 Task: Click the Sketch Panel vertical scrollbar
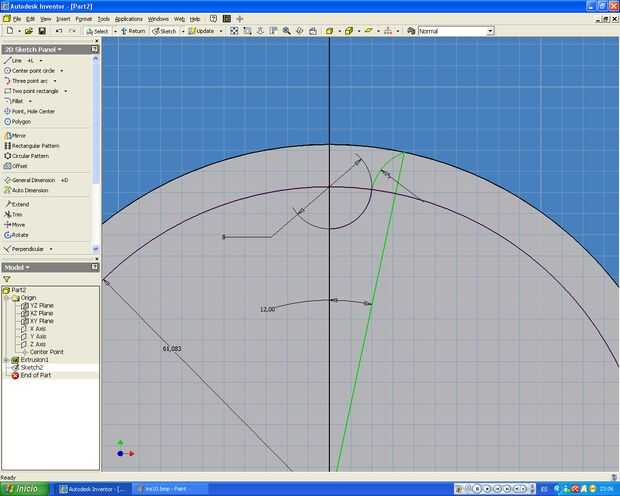pos(95,154)
